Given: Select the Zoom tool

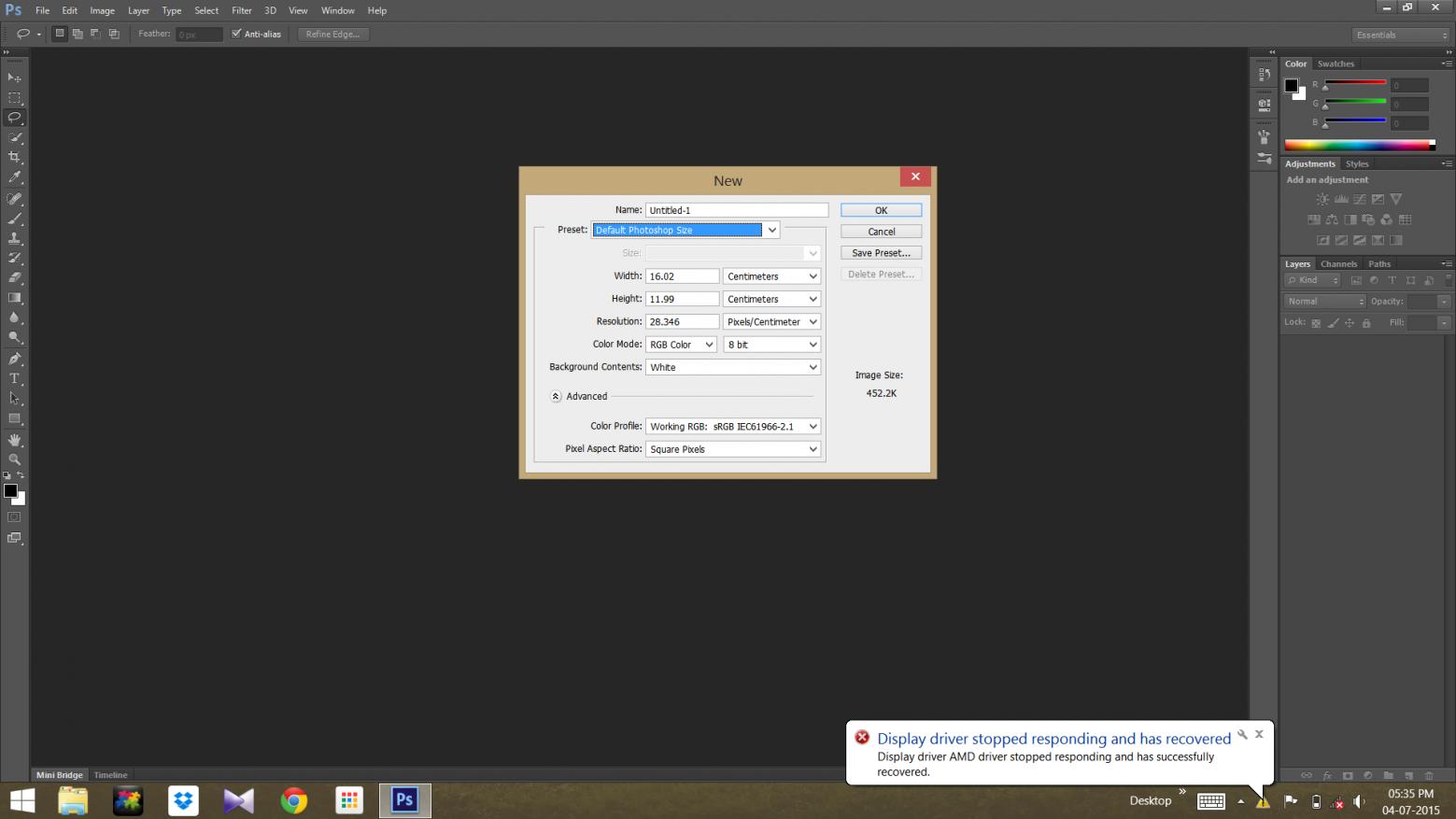Looking at the screenshot, I should [x=15, y=459].
